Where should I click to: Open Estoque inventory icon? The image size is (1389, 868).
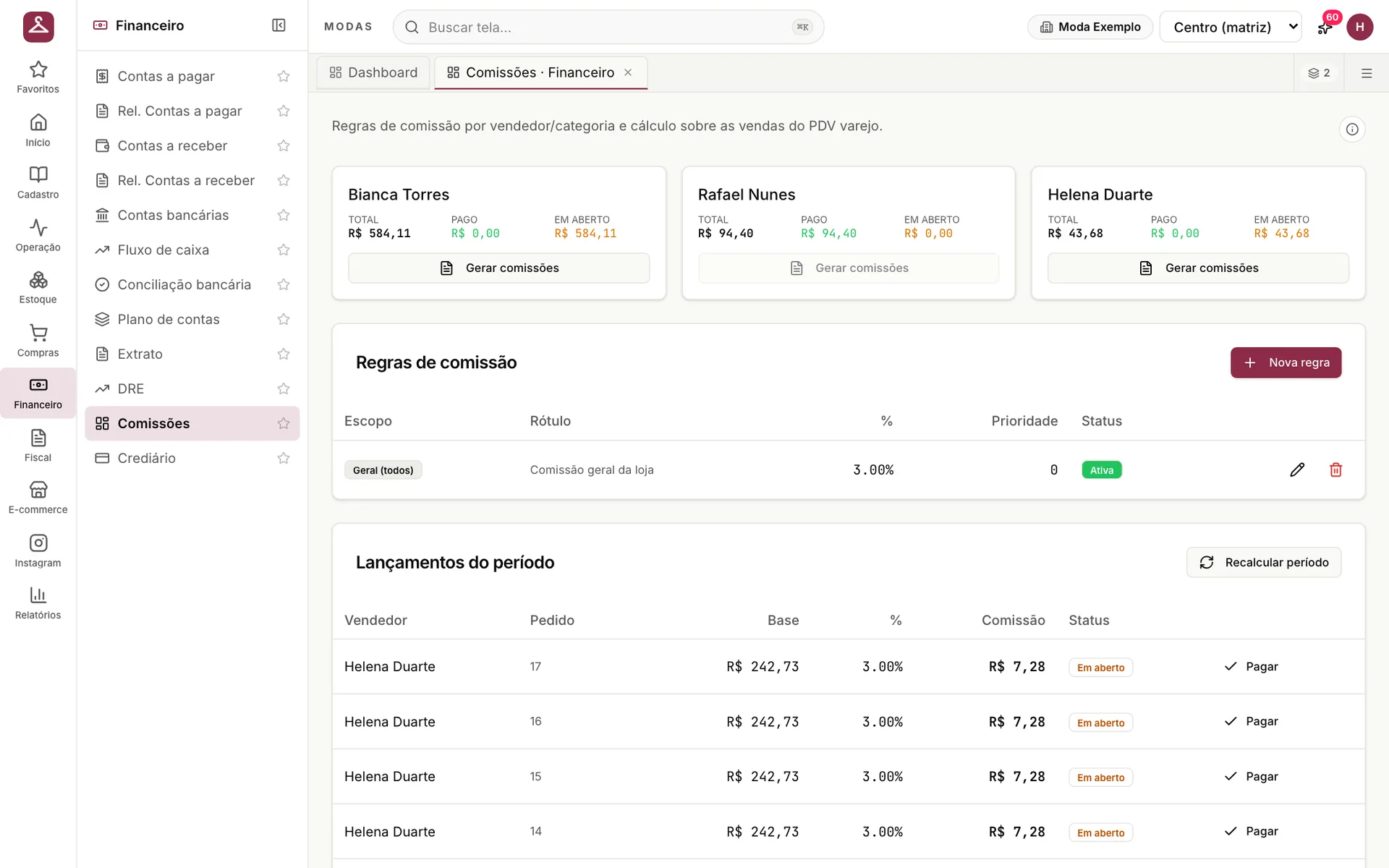[x=38, y=288]
